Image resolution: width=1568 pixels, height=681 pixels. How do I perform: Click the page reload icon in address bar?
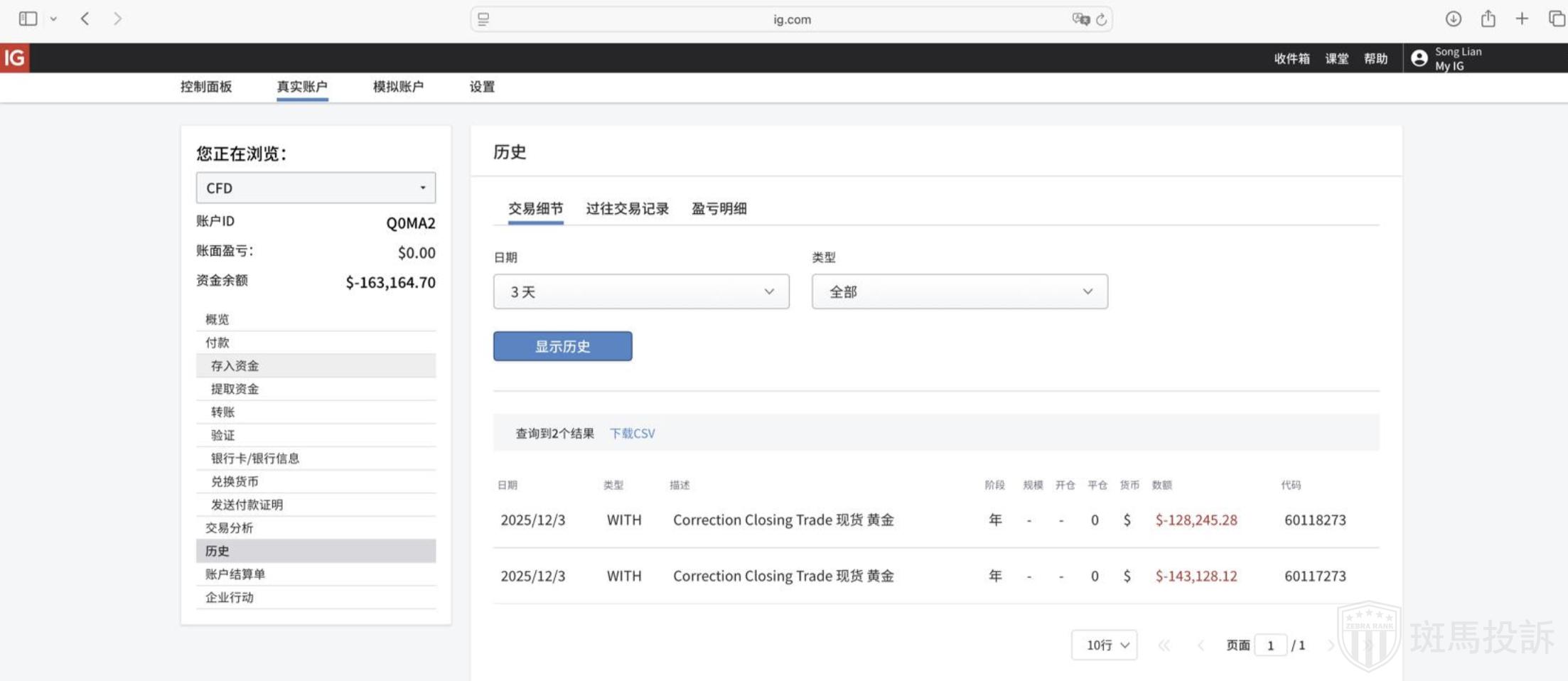tap(1101, 19)
